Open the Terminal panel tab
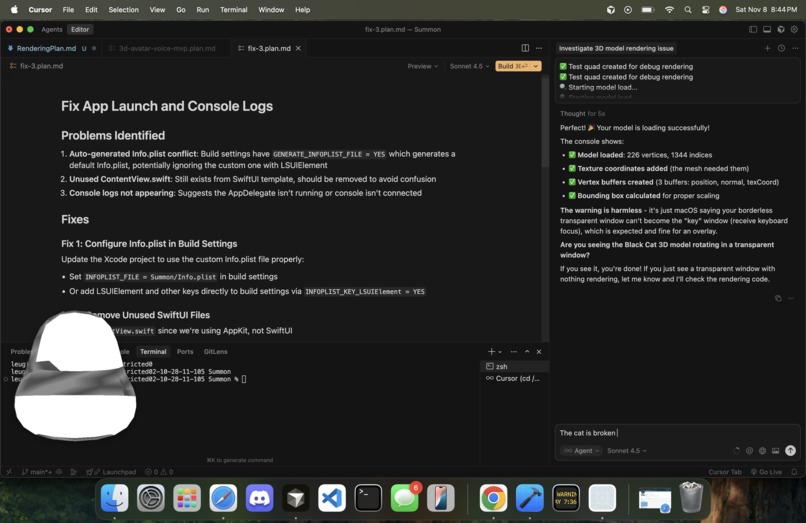806x523 pixels. pos(153,352)
